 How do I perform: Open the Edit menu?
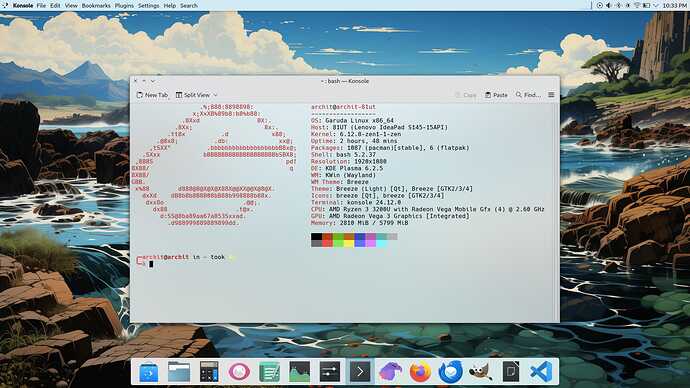(55, 6)
